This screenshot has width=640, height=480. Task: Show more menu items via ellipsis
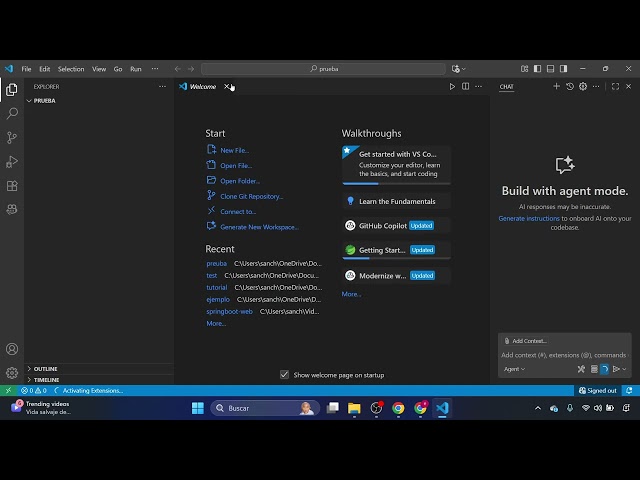point(155,69)
